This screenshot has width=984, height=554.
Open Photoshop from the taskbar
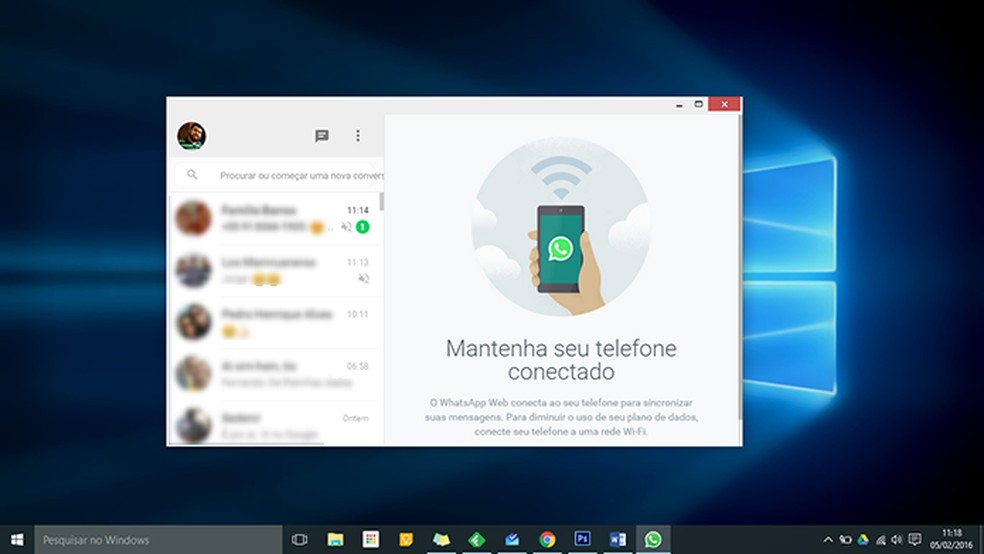(582, 540)
